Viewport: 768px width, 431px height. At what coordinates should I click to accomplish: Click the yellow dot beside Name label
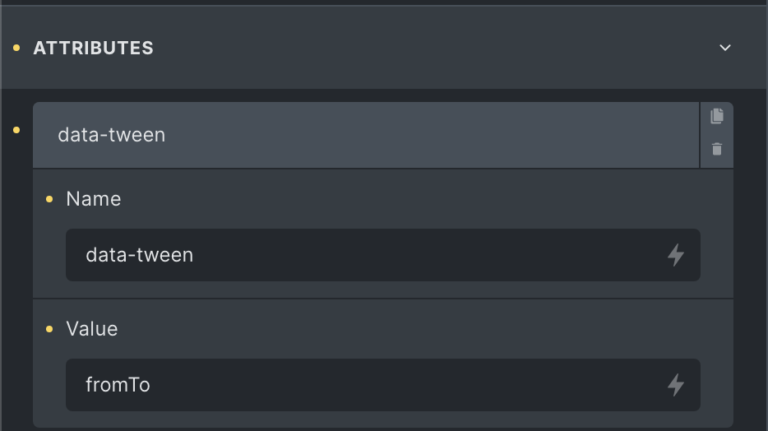(50, 199)
